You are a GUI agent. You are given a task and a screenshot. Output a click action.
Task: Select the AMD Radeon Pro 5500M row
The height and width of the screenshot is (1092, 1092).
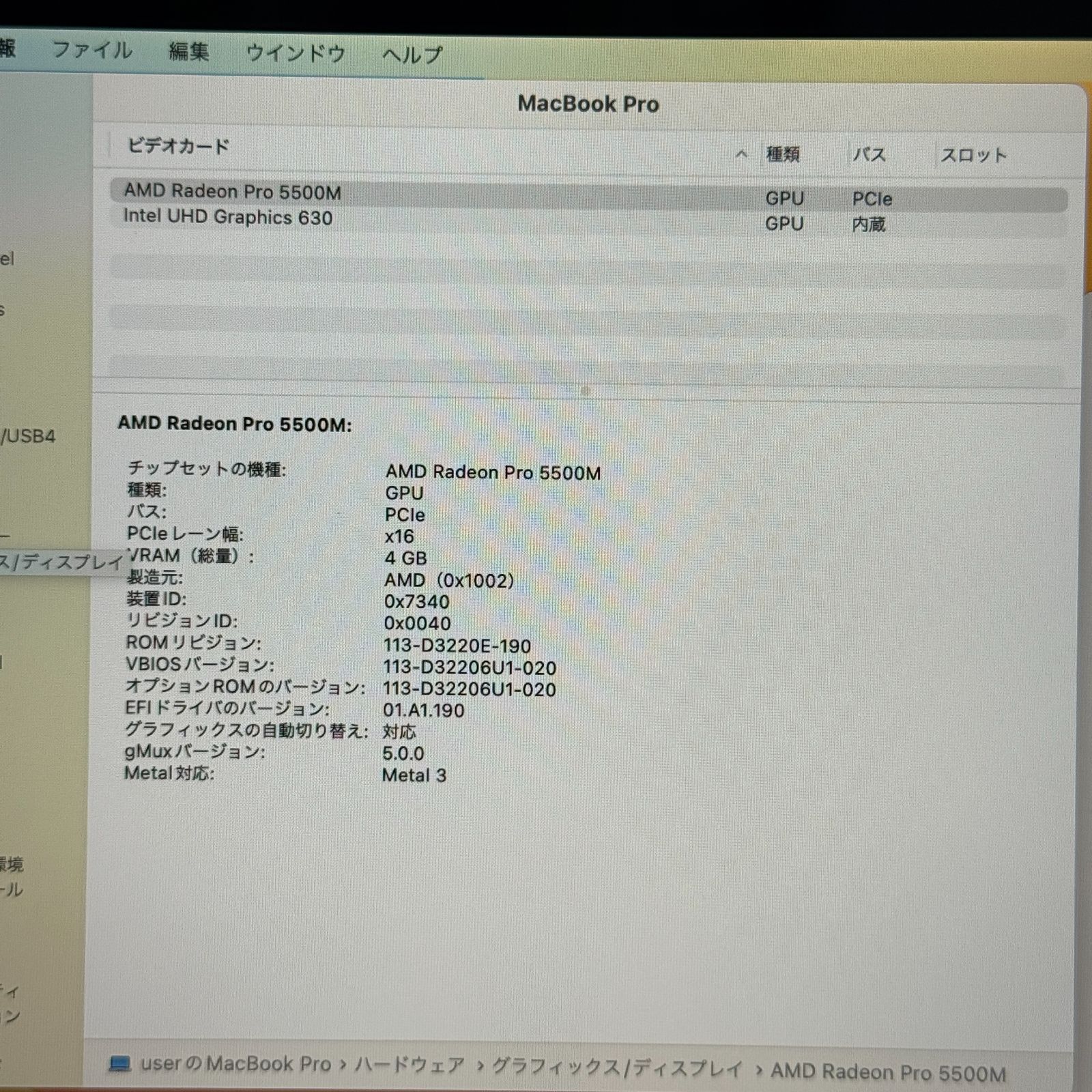[x=588, y=195]
